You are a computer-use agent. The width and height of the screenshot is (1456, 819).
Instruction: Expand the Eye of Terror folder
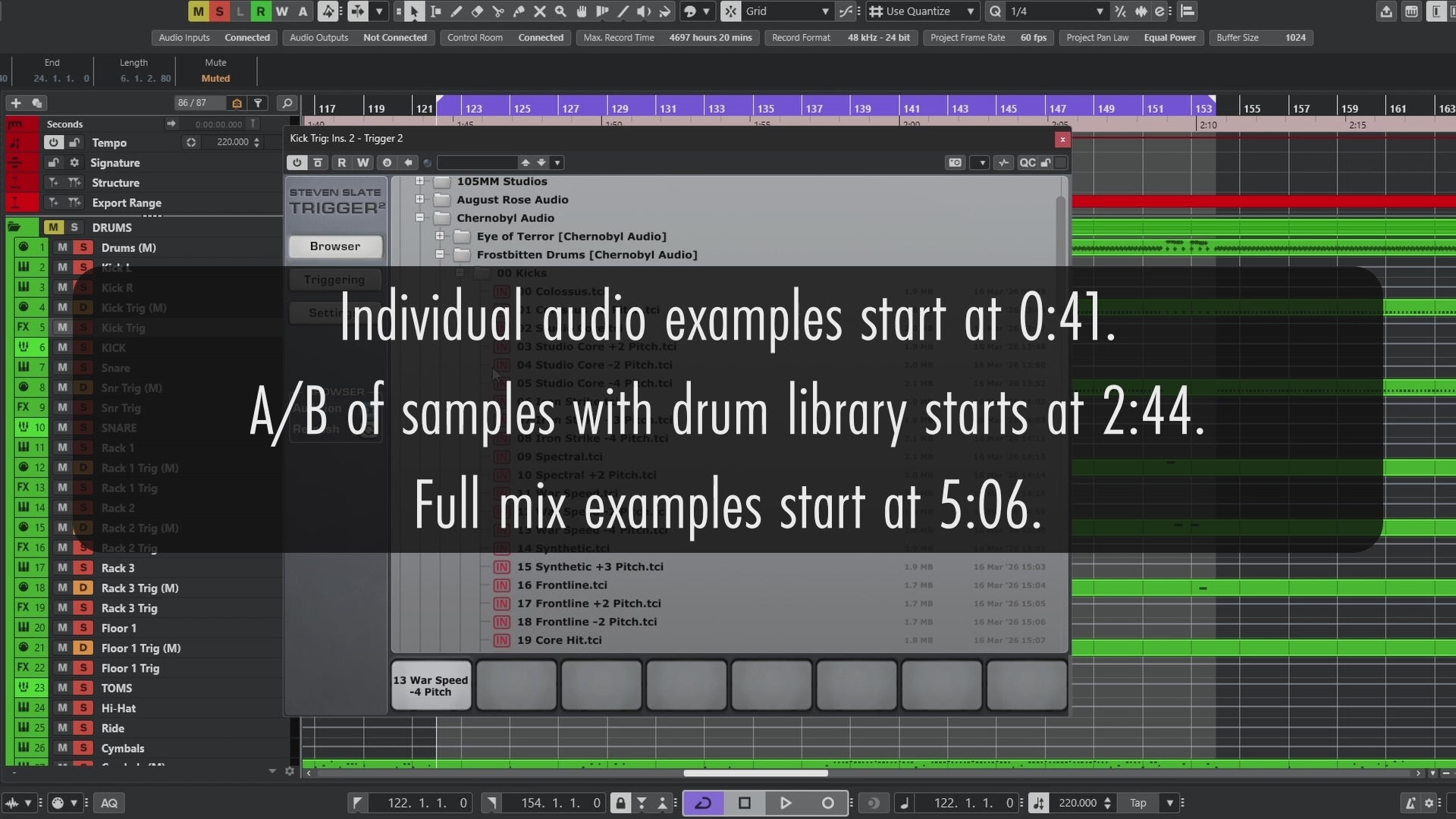pyautogui.click(x=440, y=236)
